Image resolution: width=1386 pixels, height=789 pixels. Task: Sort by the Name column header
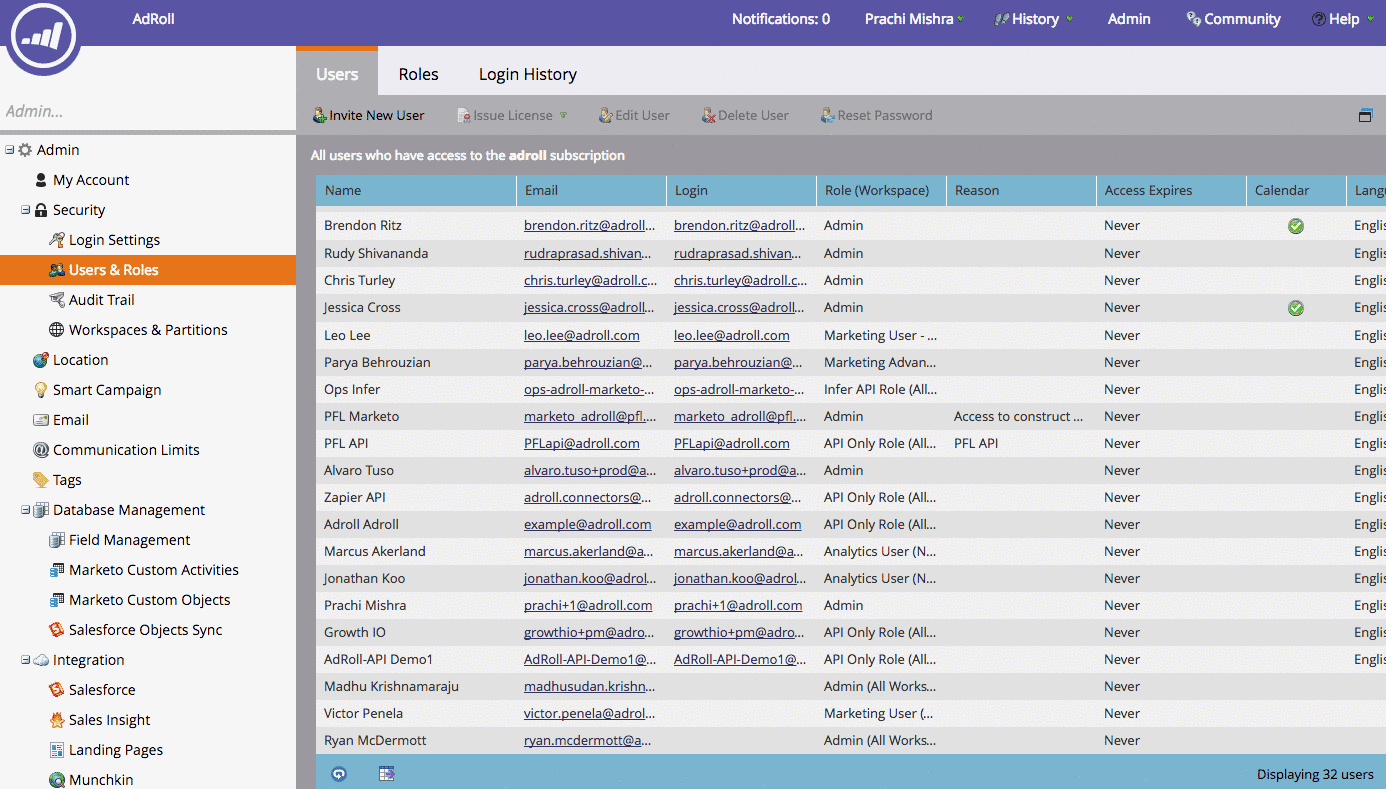pyautogui.click(x=417, y=190)
